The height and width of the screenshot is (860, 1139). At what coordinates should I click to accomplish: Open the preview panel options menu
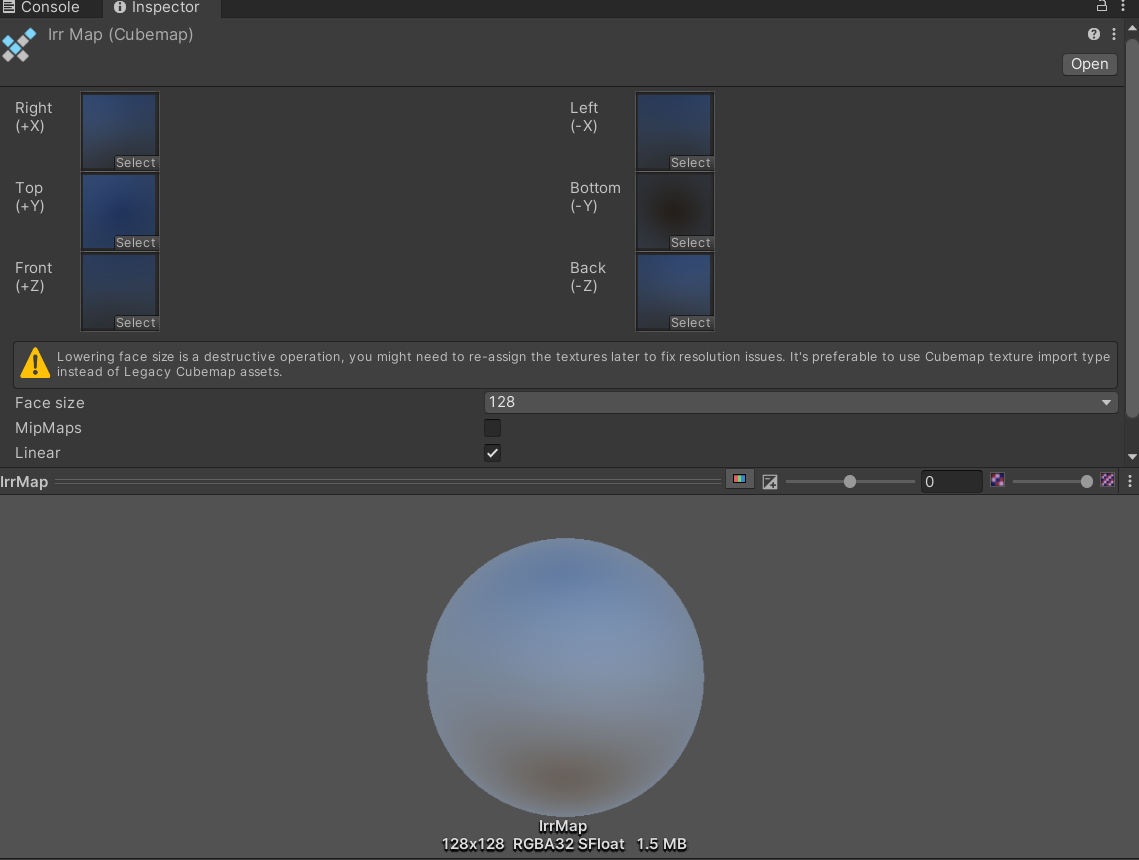[1130, 480]
